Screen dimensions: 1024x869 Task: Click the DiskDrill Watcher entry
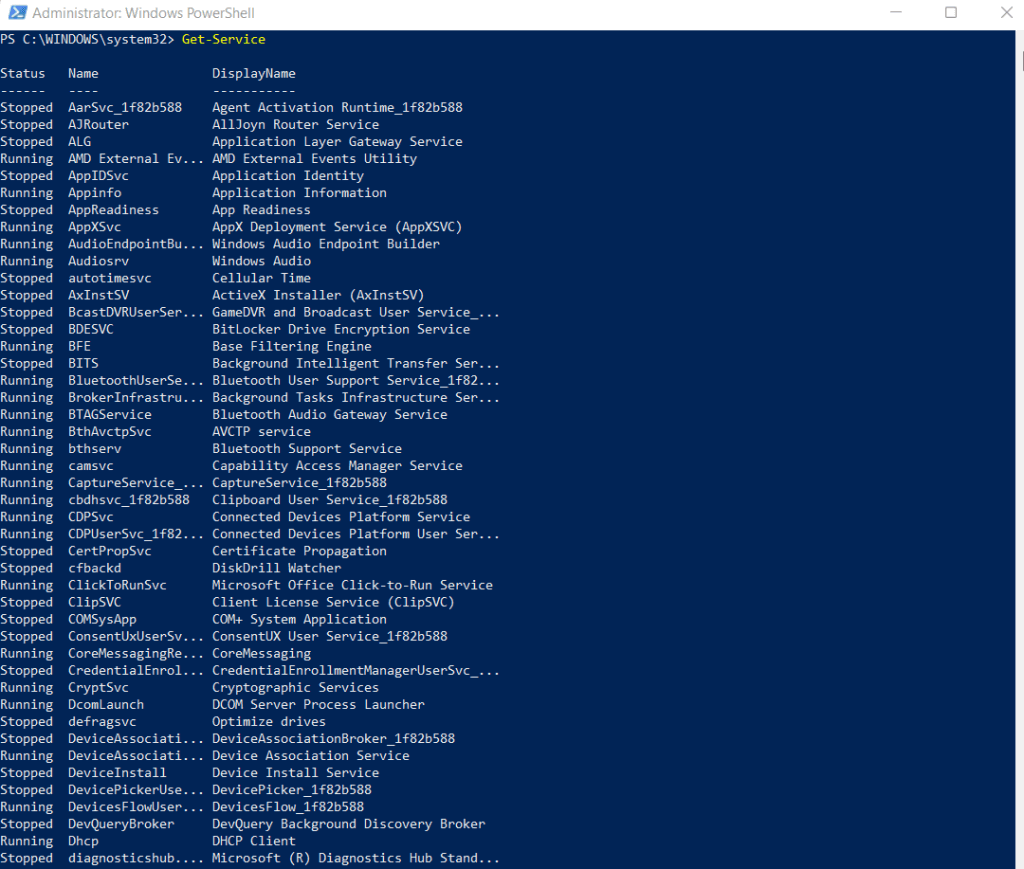276,568
